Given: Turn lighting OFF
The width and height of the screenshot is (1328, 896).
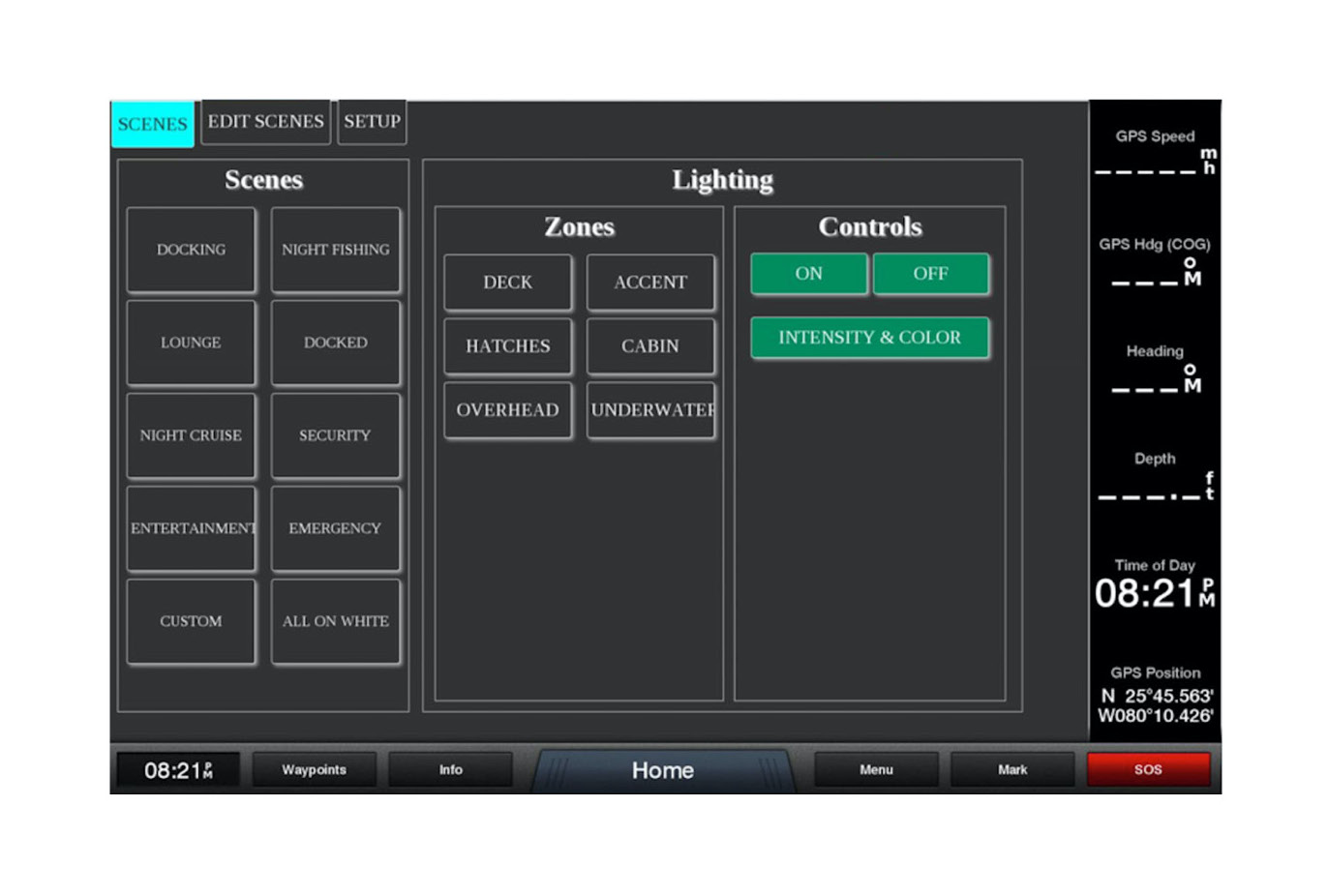Looking at the screenshot, I should pos(931,274).
